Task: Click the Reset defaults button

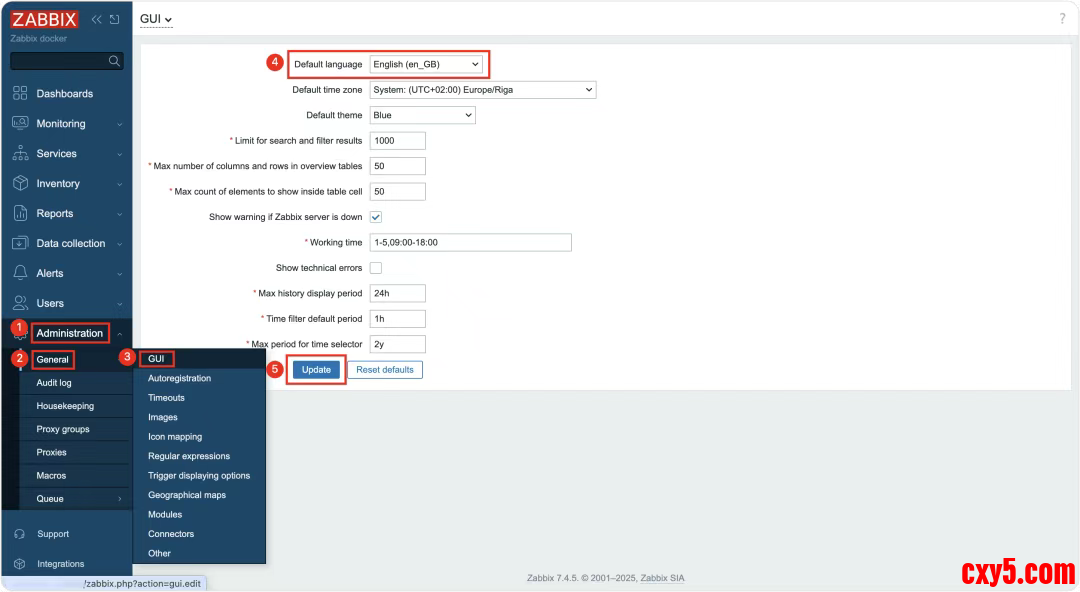Action: click(x=385, y=370)
